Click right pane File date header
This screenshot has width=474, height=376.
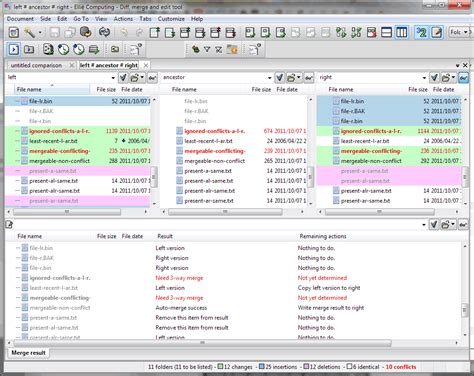pyautogui.click(x=443, y=89)
